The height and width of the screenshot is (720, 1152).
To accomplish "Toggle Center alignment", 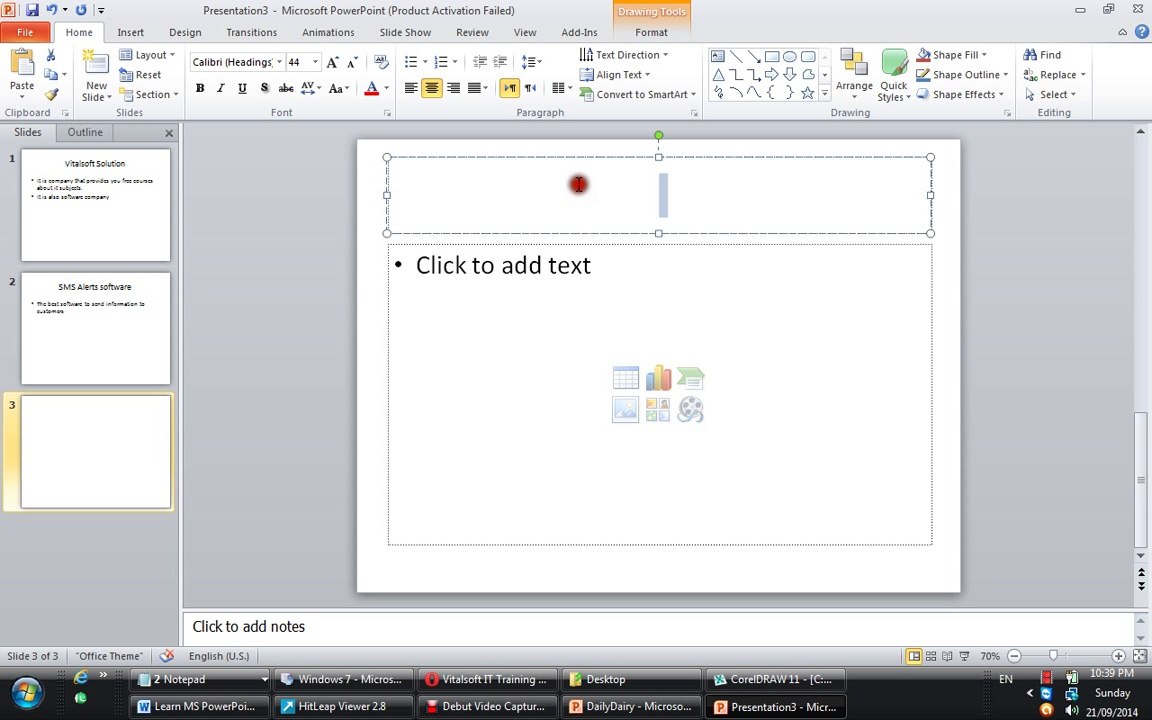I will (432, 88).
